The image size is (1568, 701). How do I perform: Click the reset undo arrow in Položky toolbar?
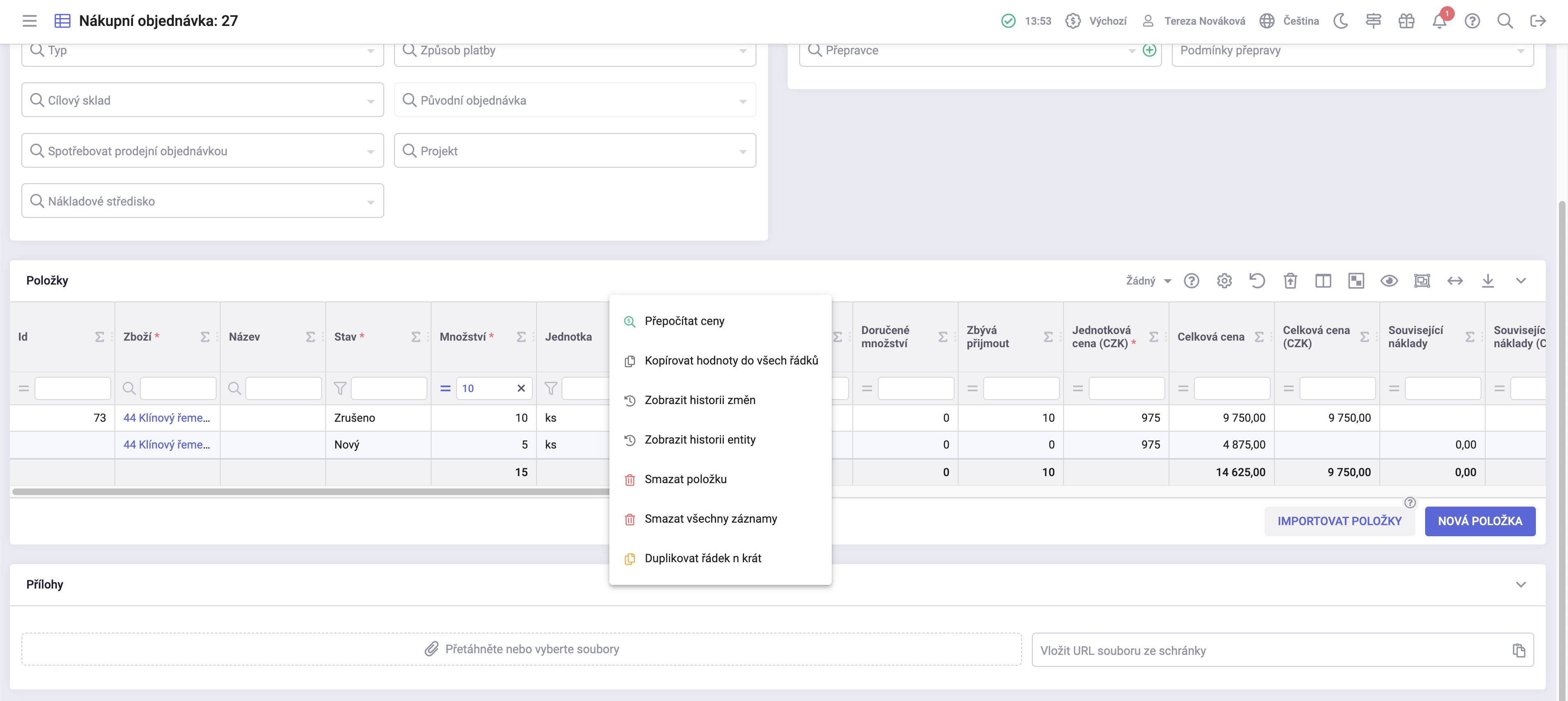click(1257, 281)
